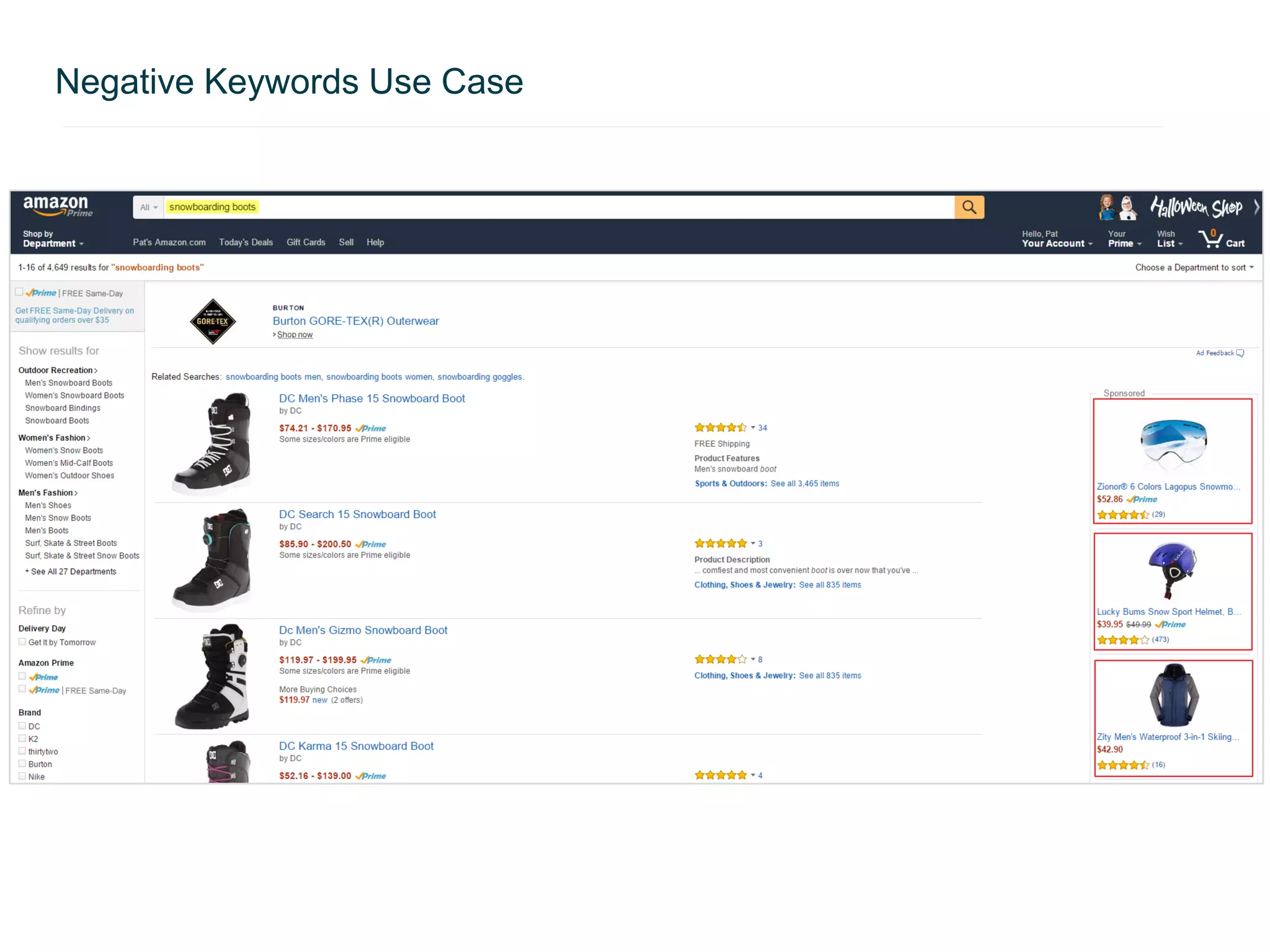Viewport: 1270px width, 952px height.
Task: Check the Nike brand filter
Action: (22, 776)
